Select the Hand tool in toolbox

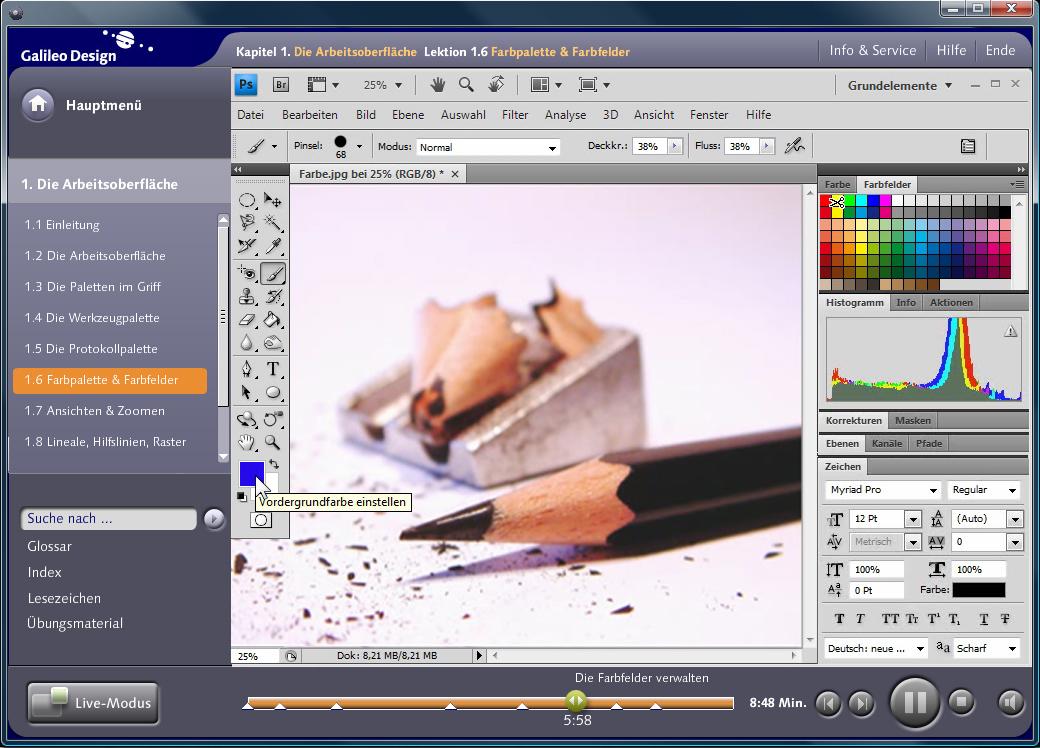(247, 442)
